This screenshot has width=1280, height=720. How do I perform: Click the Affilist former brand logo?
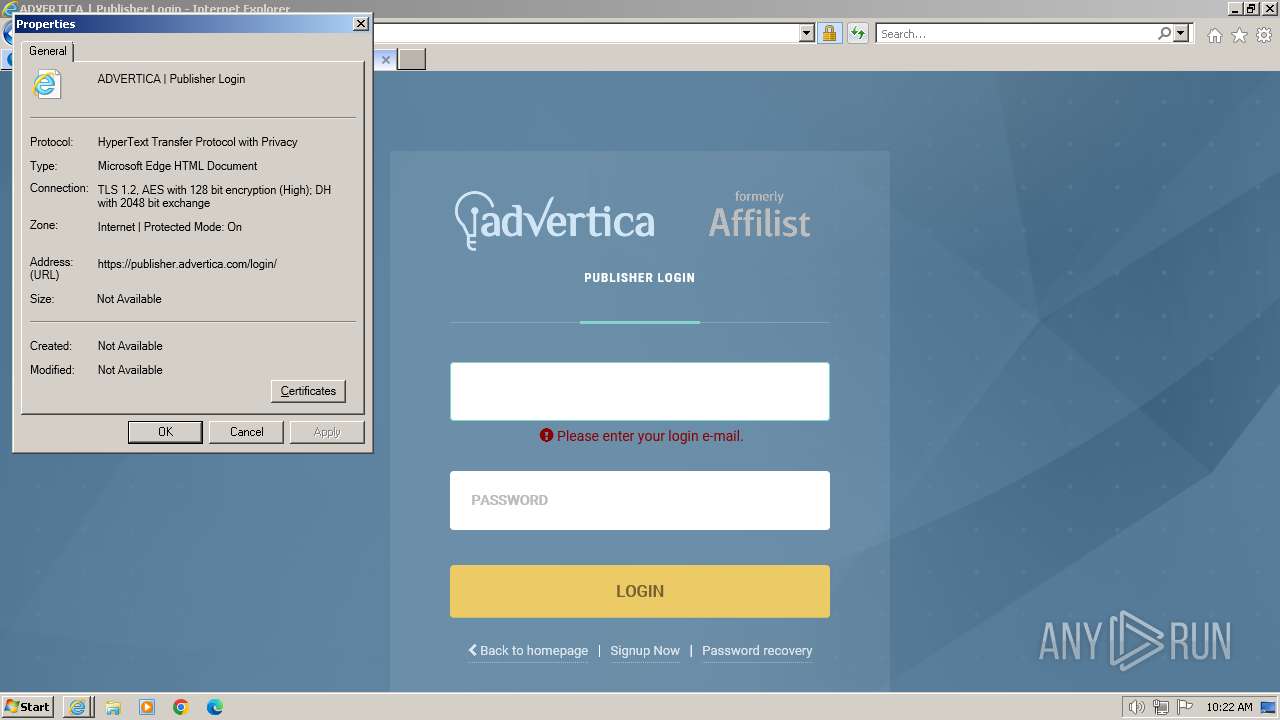[760, 215]
